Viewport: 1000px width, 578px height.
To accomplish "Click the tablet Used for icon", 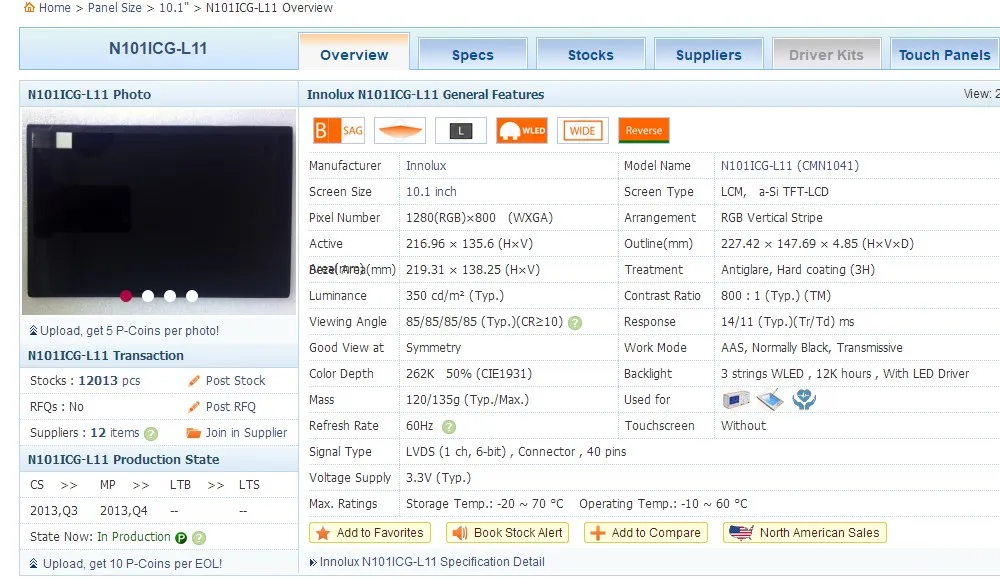I will pos(770,400).
